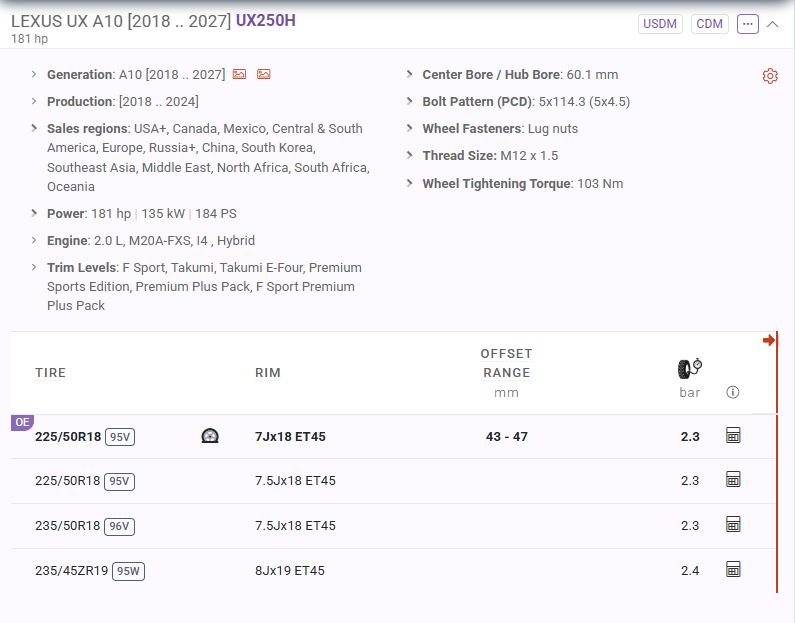Expand the Trim Levels item
The width and height of the screenshot is (795, 623).
pos(34,267)
